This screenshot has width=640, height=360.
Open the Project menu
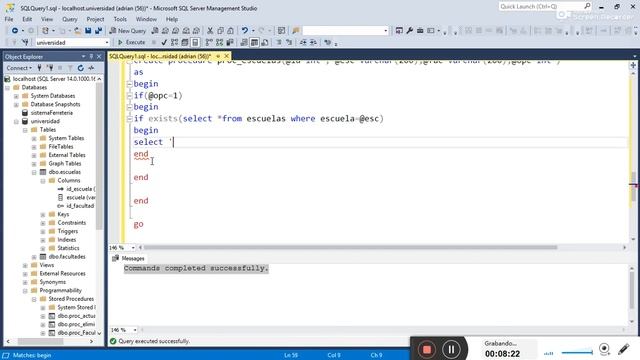[x=95, y=19]
